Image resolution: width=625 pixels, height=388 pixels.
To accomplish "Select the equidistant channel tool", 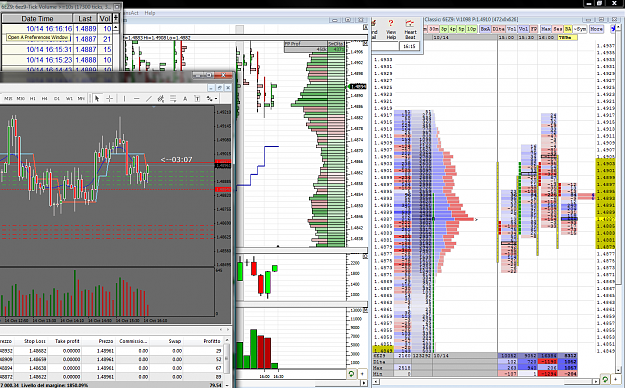I will pos(161,98).
